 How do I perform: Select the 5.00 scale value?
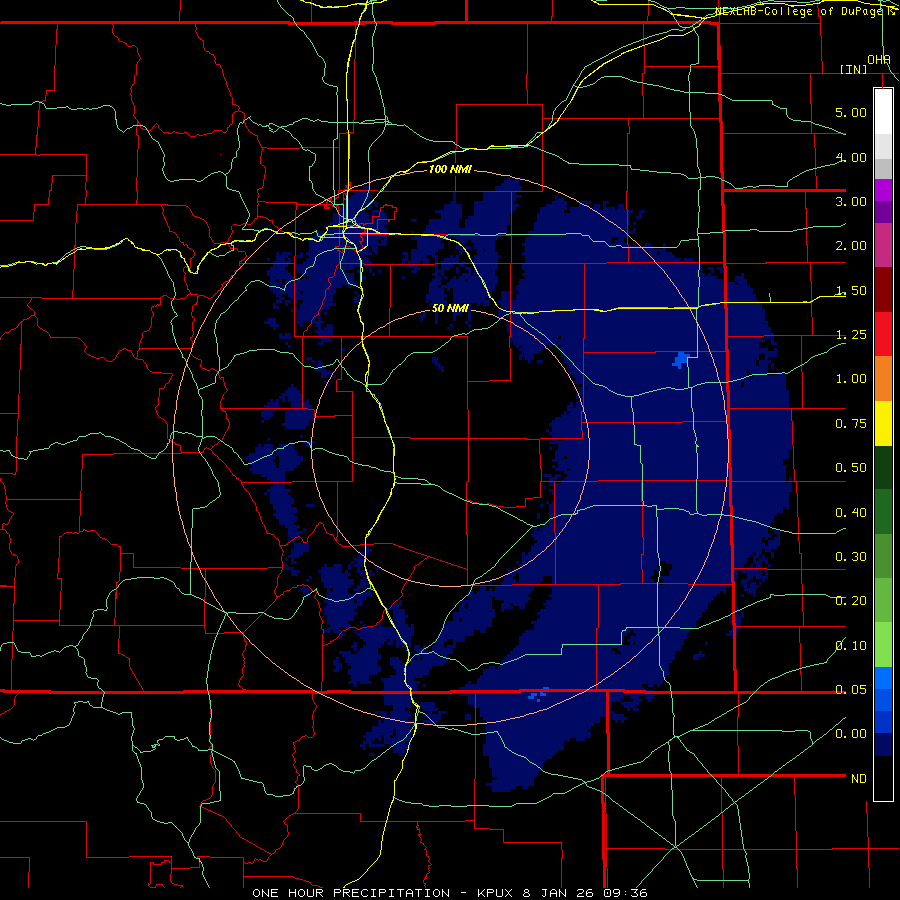point(851,112)
